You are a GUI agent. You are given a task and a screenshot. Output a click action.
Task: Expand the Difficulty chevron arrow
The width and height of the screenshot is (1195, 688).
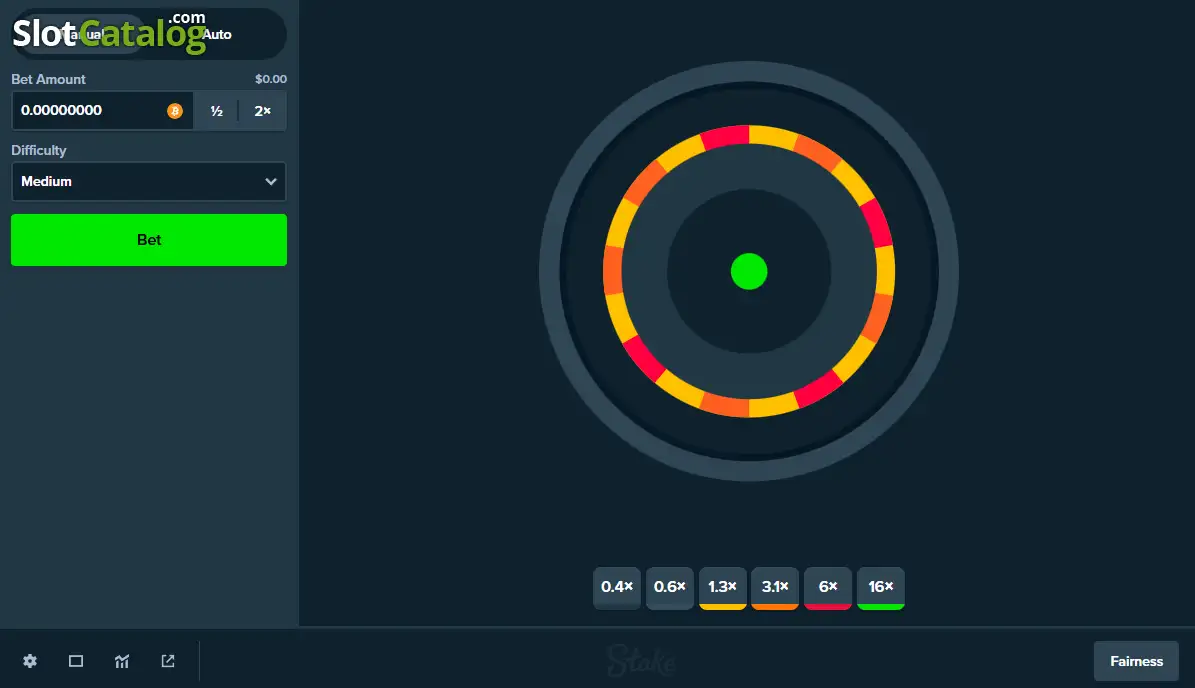tap(271, 181)
